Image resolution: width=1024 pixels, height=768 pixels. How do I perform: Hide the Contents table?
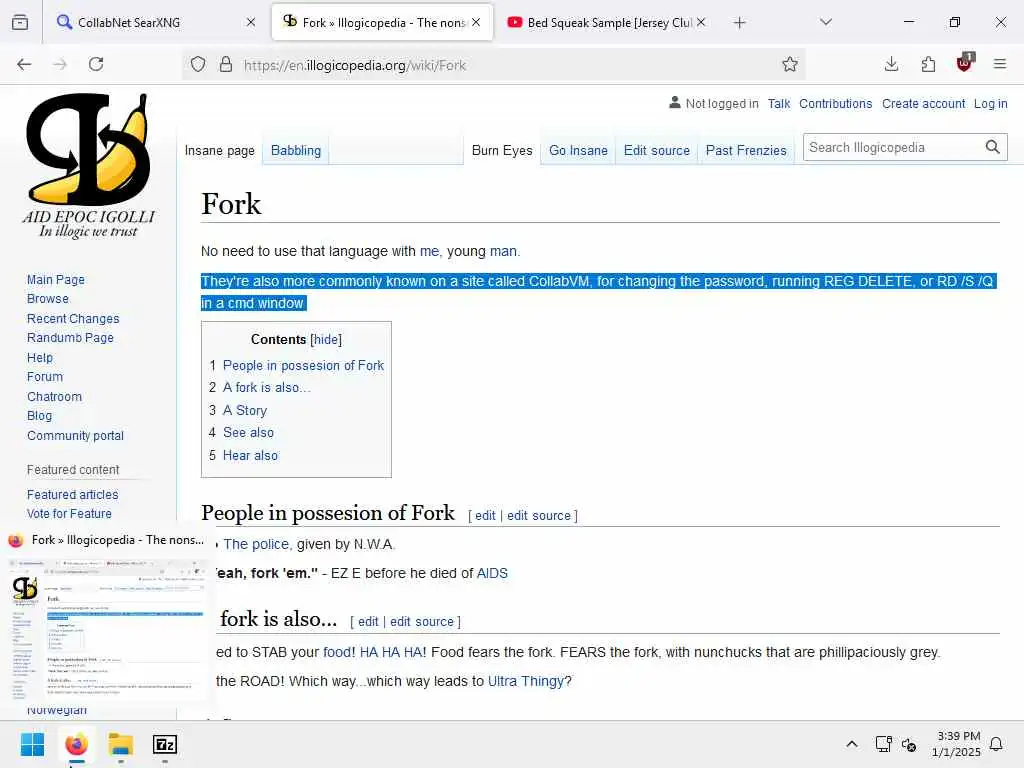pyautogui.click(x=326, y=340)
